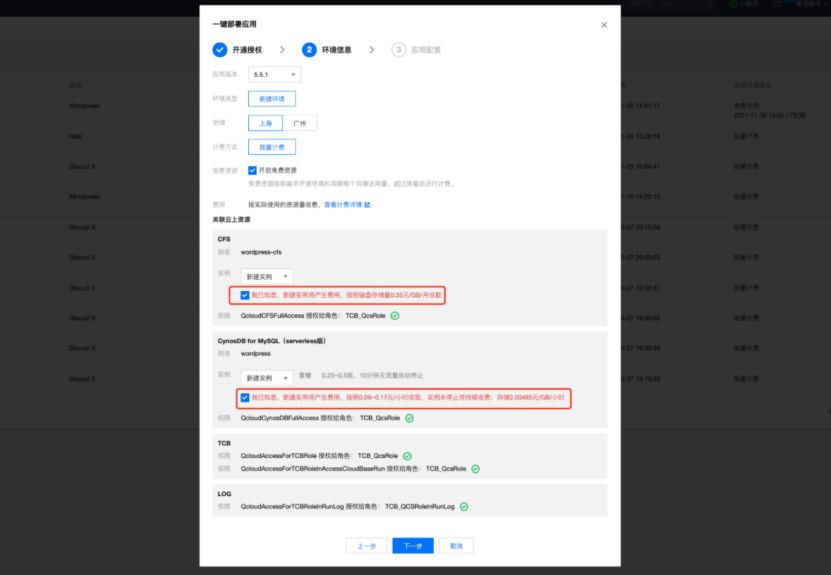Click green check next to QcloudCynosDBFullAccess role
This screenshot has width=831, height=575.
pyautogui.click(x=410, y=418)
